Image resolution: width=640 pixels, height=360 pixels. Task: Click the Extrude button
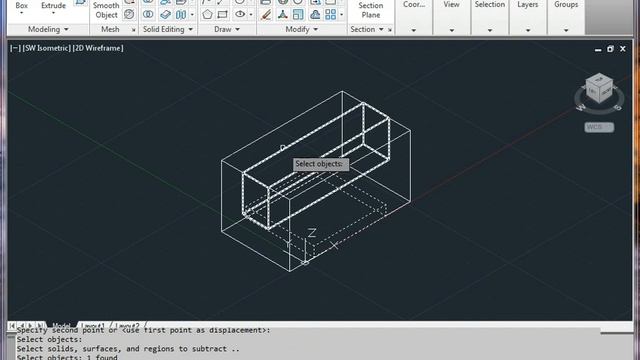coord(53,5)
